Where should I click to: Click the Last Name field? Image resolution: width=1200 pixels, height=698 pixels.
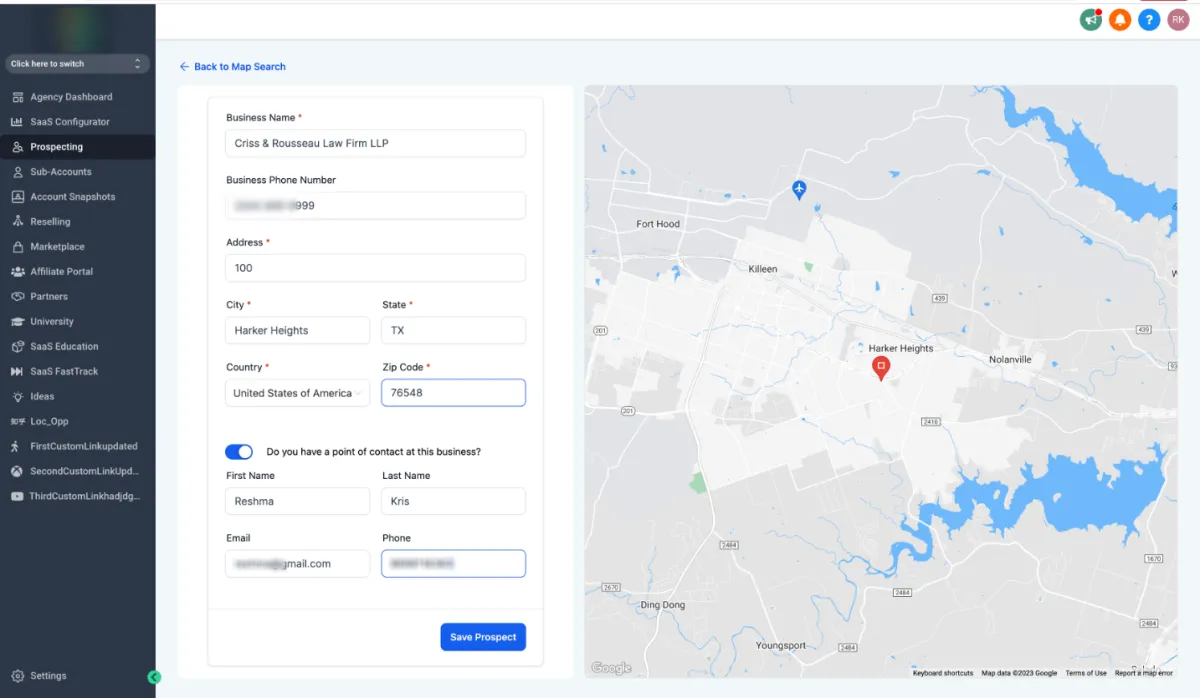tap(454, 501)
